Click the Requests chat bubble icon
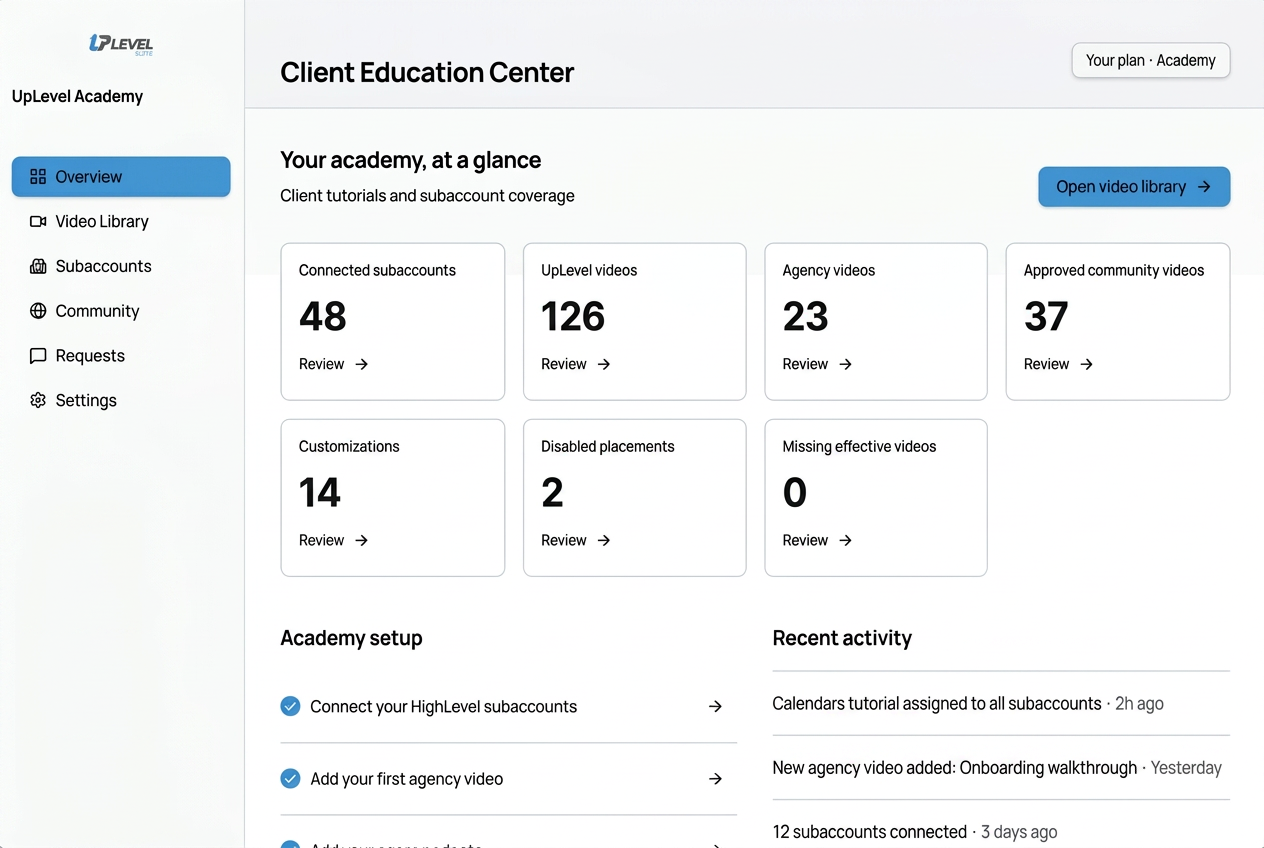 click(38, 355)
